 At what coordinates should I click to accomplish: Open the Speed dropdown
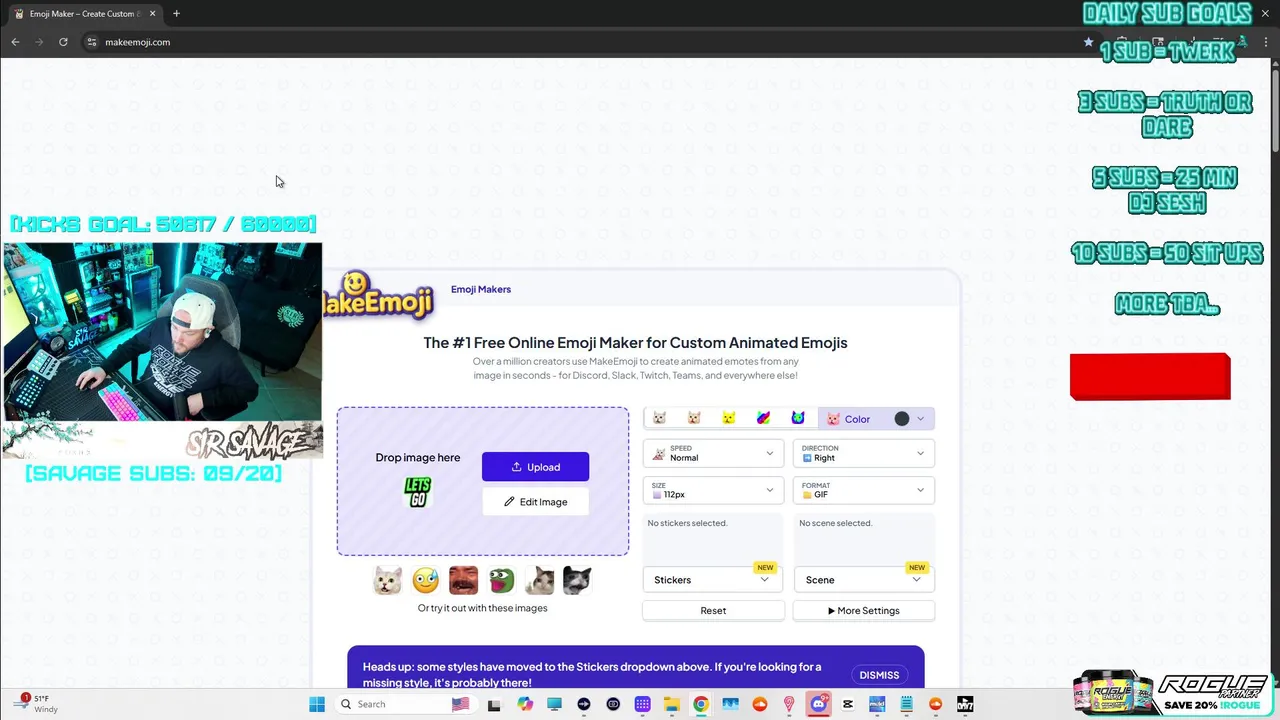click(x=713, y=454)
